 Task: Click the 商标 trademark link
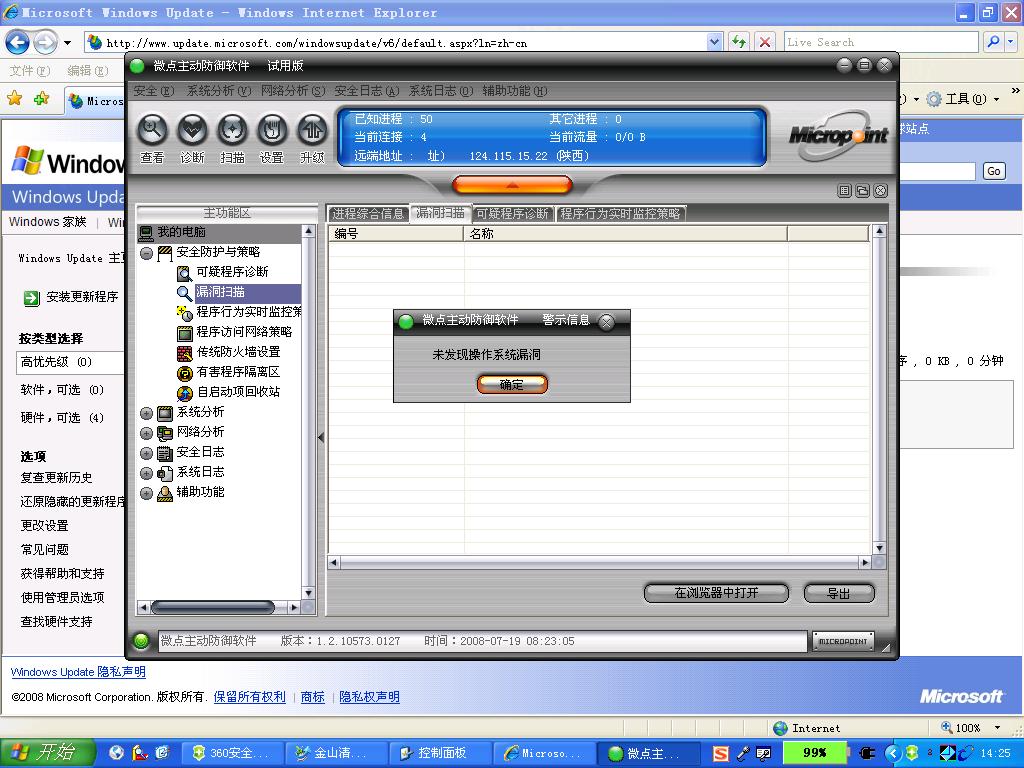click(313, 697)
